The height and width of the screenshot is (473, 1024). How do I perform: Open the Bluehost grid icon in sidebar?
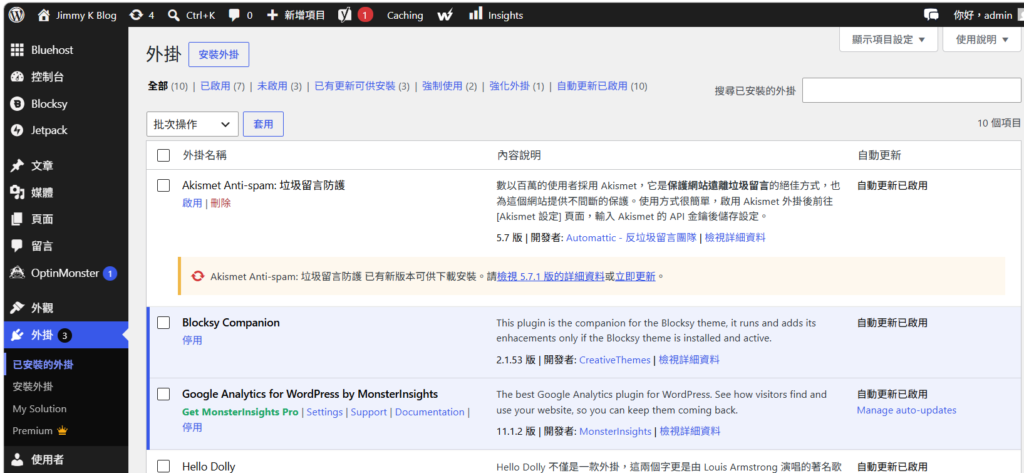[18, 50]
